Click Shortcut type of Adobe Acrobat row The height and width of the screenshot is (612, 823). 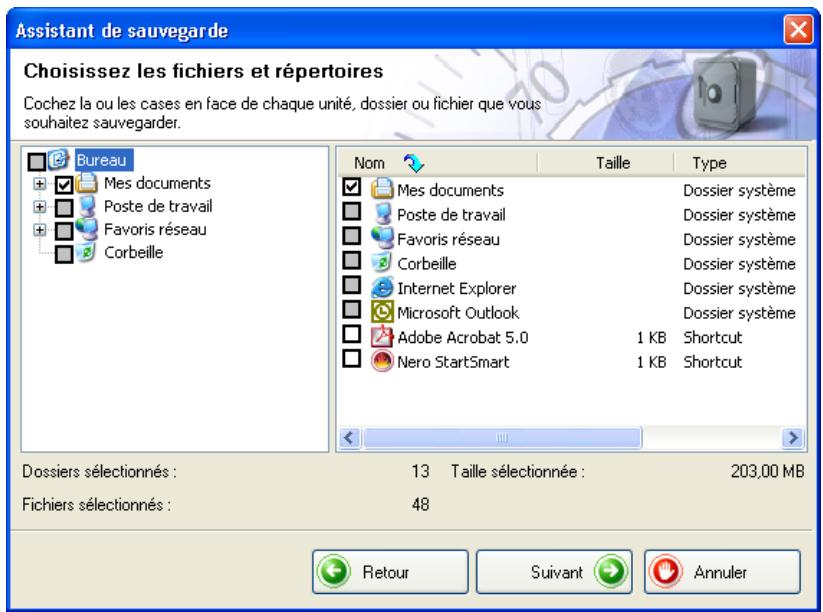(712, 337)
